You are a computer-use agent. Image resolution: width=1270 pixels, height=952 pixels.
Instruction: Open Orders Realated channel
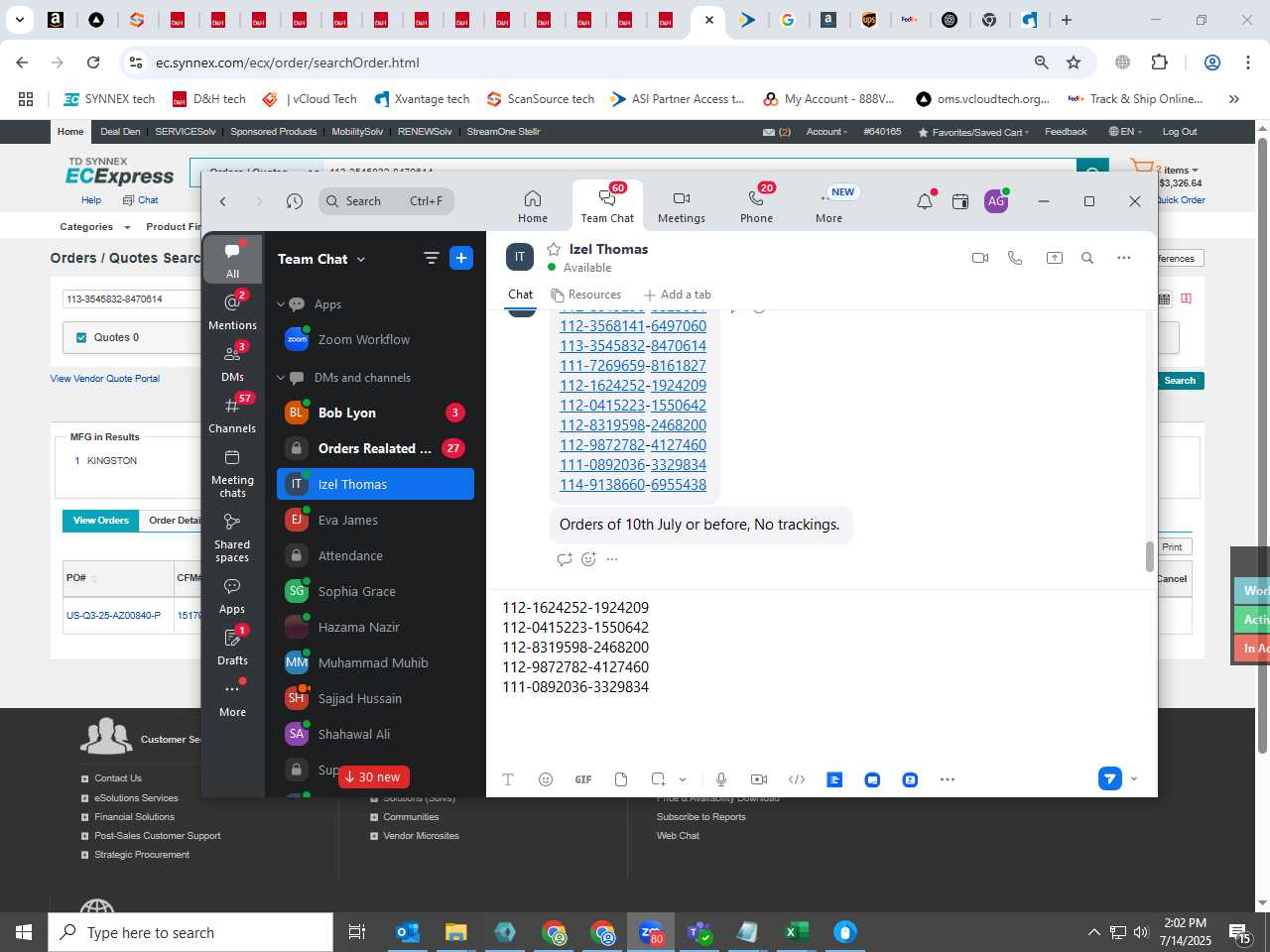[375, 448]
